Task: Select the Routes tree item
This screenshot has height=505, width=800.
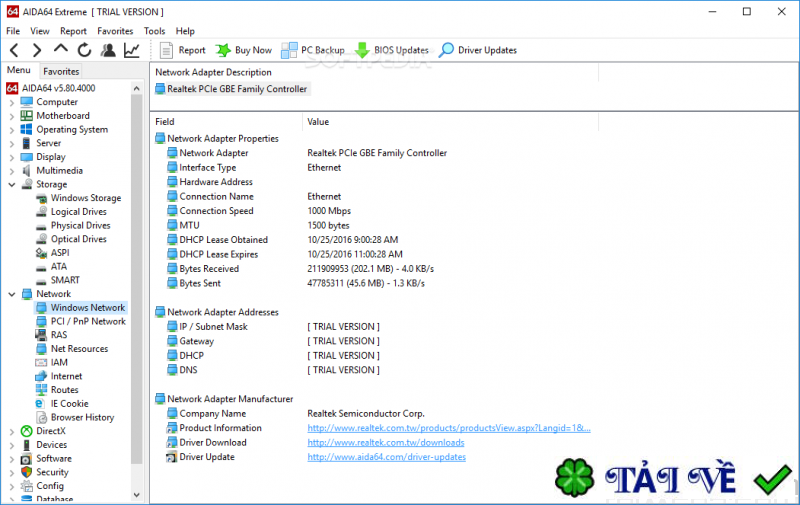Action: (57, 390)
